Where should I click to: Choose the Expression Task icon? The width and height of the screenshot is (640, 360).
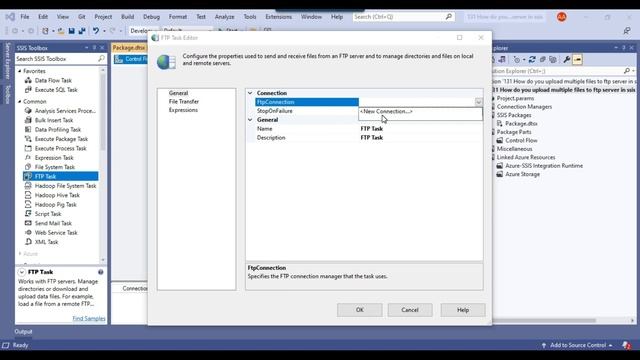[28, 158]
